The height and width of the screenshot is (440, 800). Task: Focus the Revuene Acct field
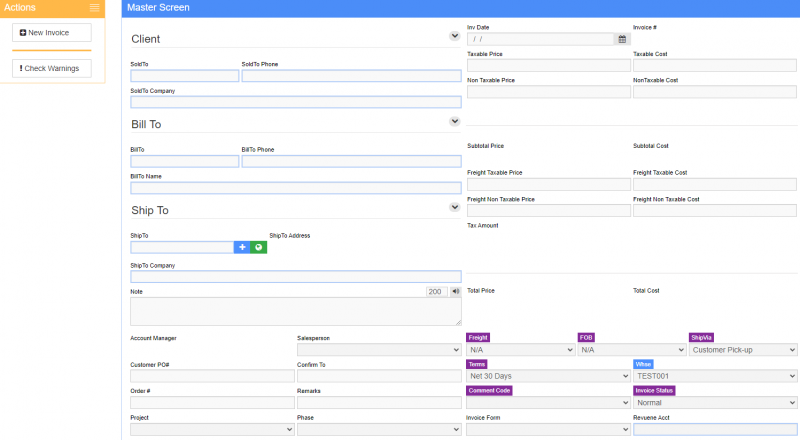(715, 429)
